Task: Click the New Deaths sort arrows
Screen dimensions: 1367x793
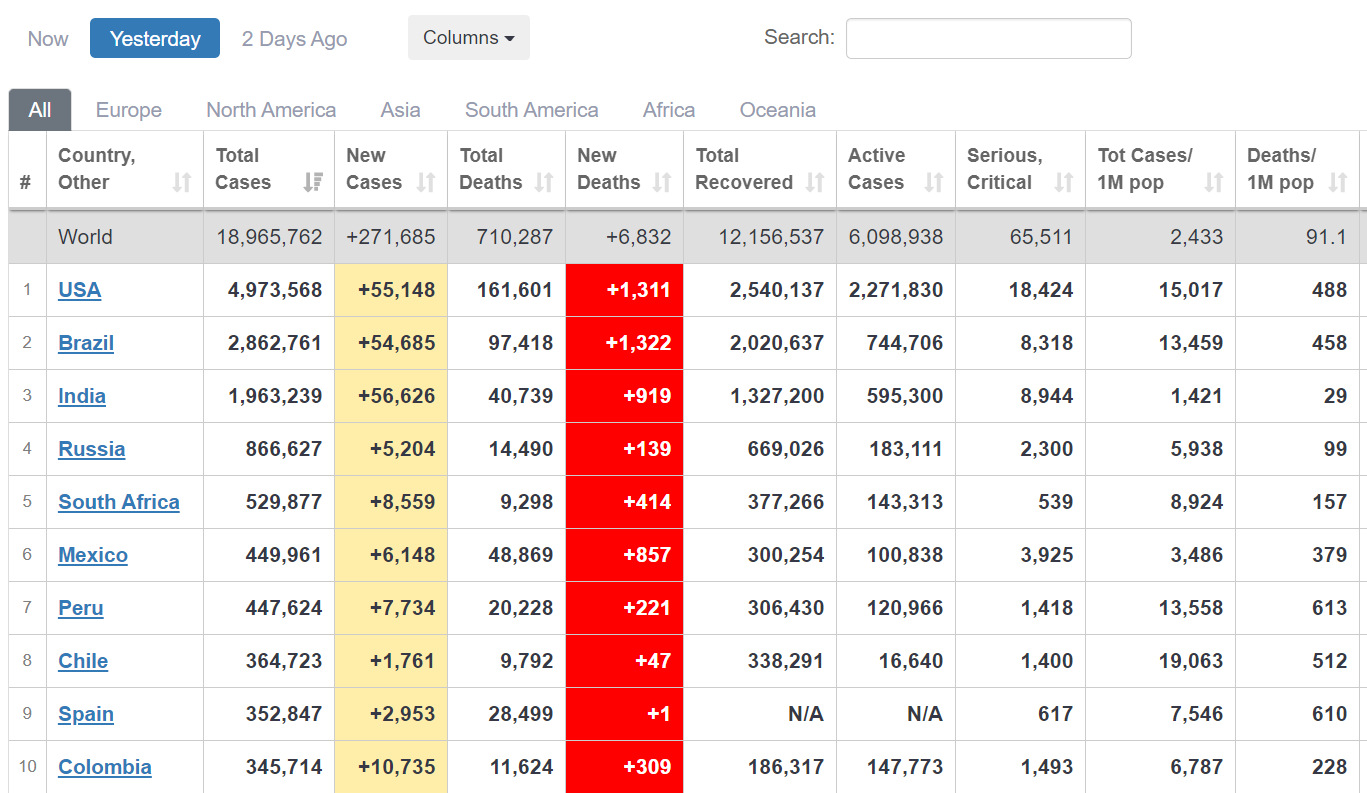Action: tap(662, 182)
